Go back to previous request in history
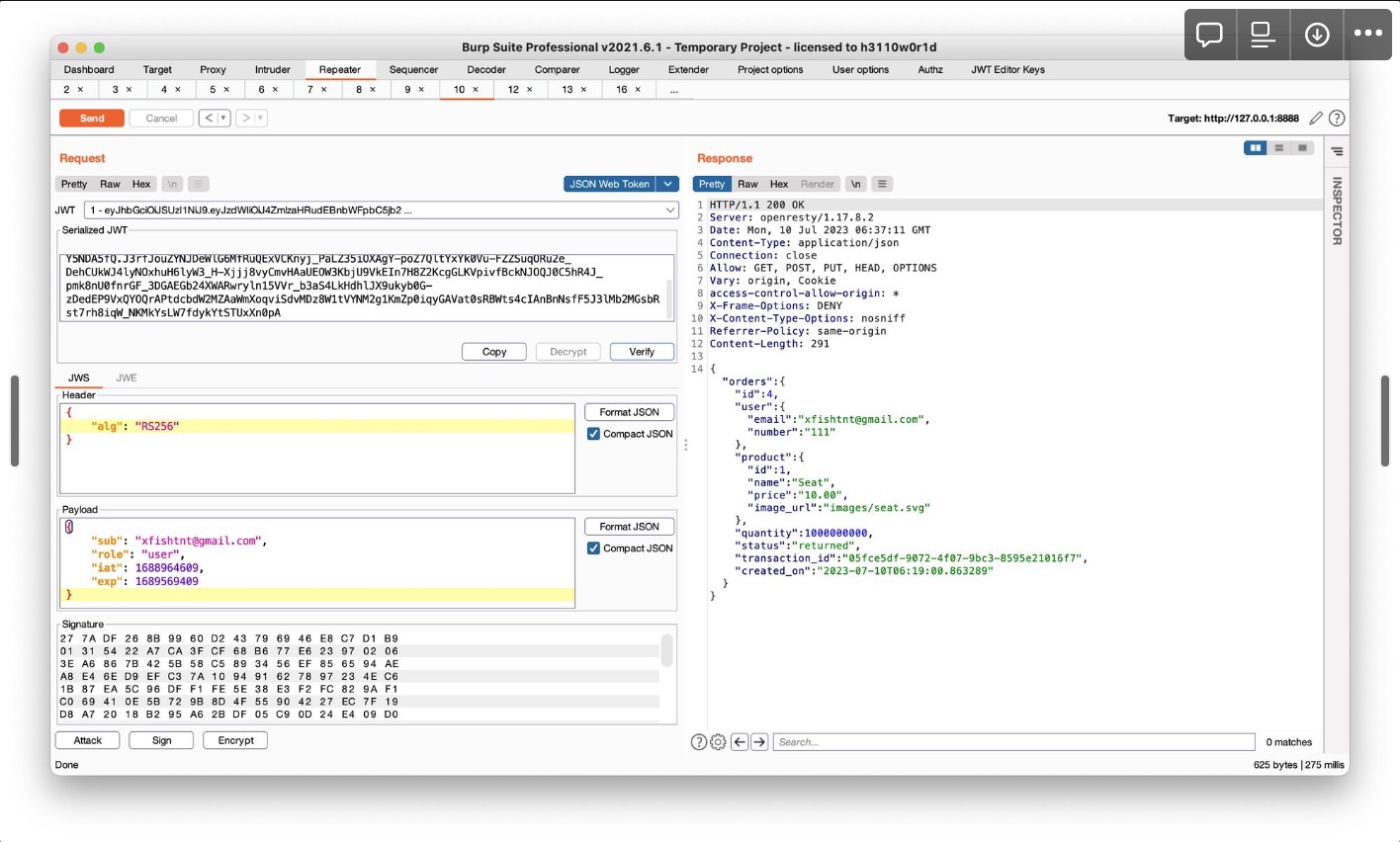The image size is (1400, 842). pyautogui.click(x=208, y=119)
